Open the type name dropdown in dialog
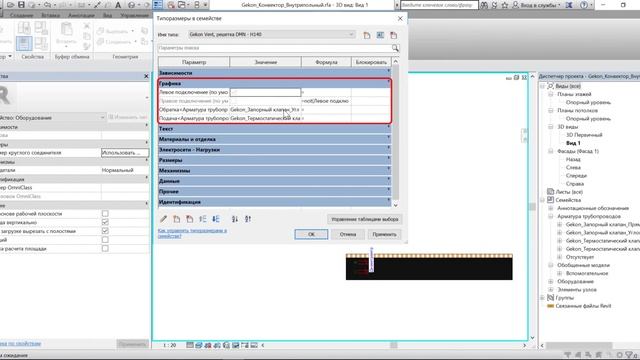The image size is (640, 360). (351, 35)
